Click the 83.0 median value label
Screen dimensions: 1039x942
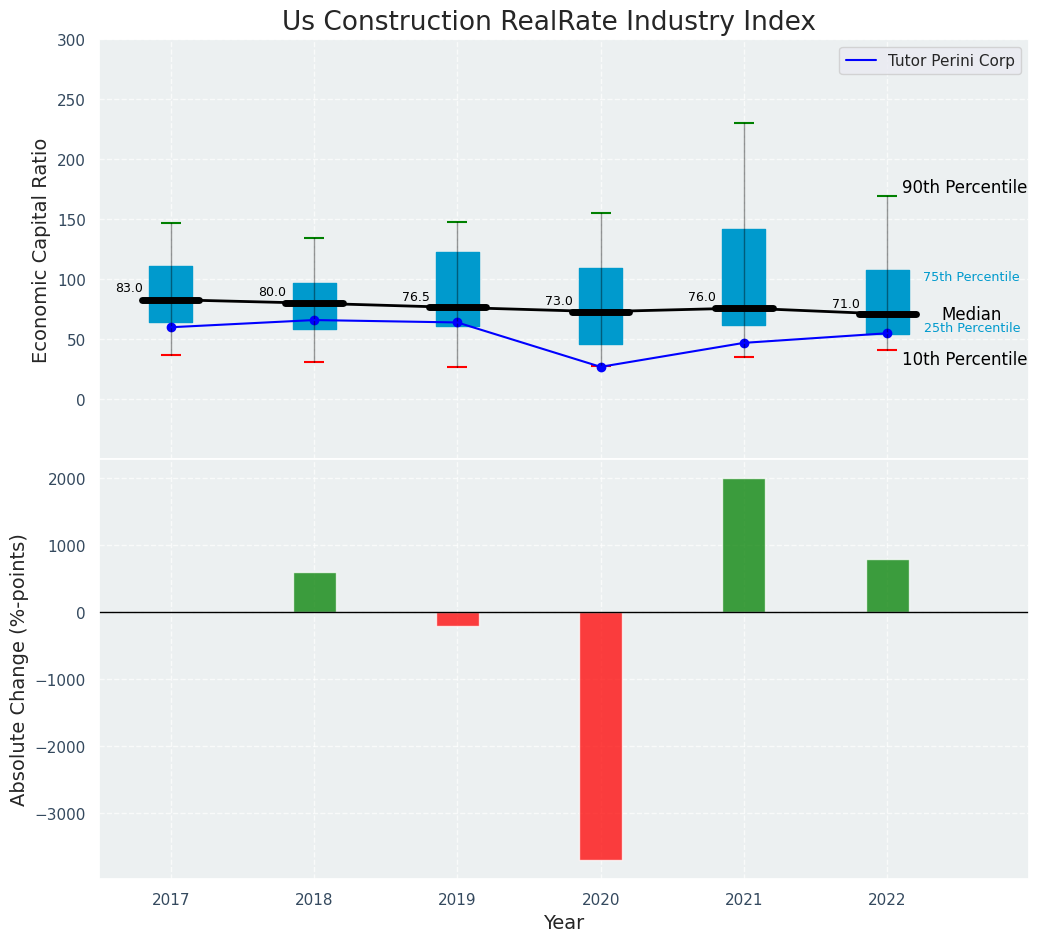(x=129, y=288)
